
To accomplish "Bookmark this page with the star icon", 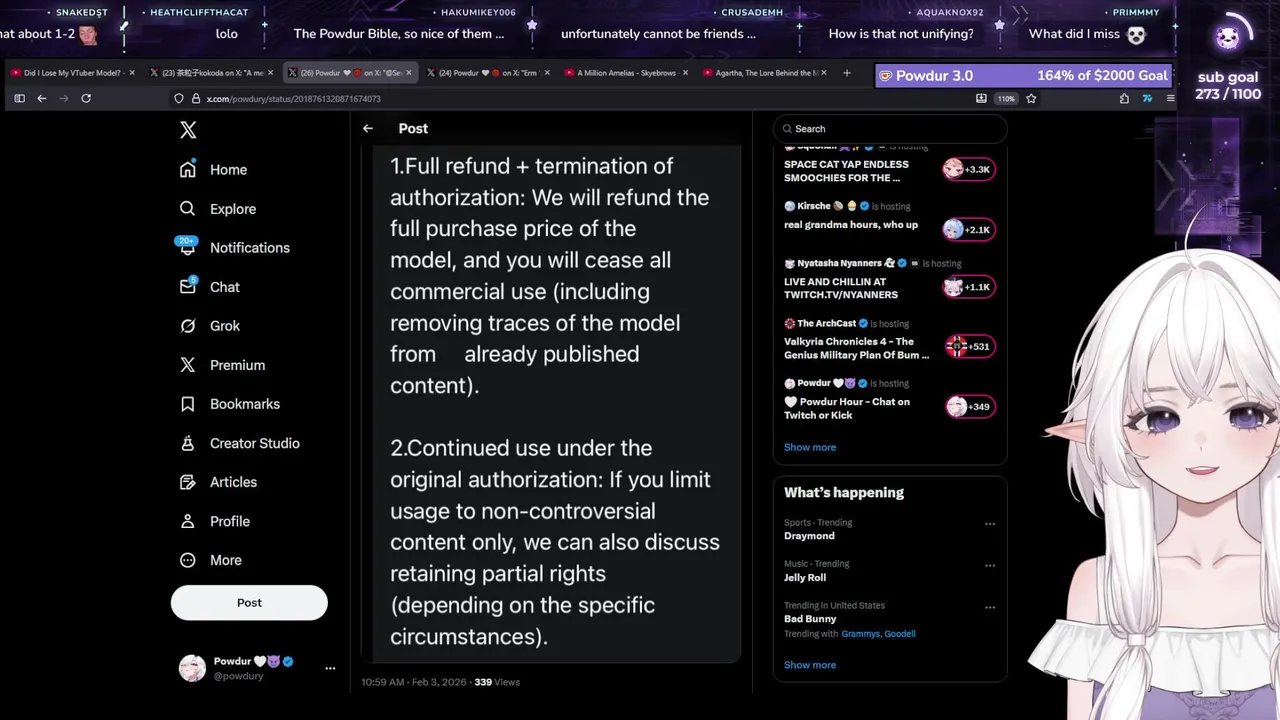I will (1031, 98).
